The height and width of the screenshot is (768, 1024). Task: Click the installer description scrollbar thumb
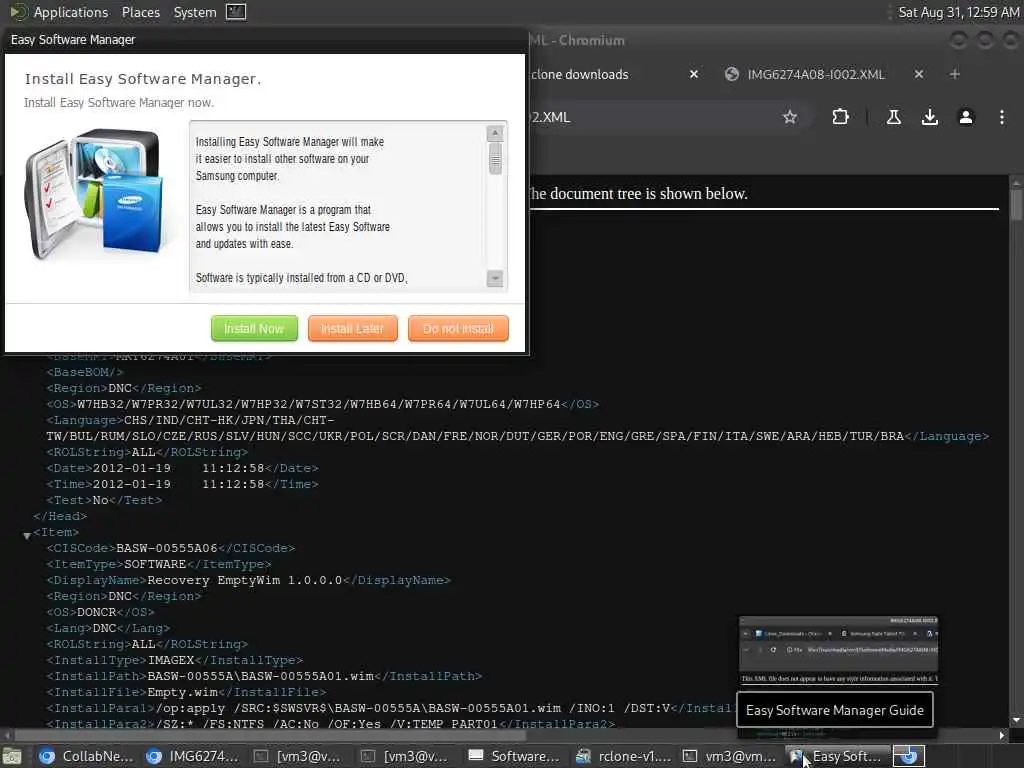coord(495,159)
